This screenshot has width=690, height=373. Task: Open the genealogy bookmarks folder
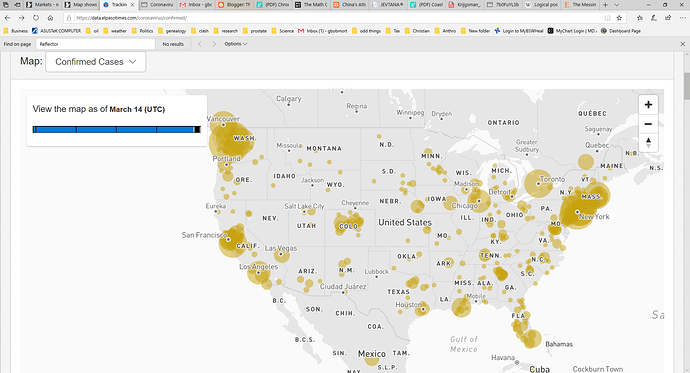click(x=172, y=31)
